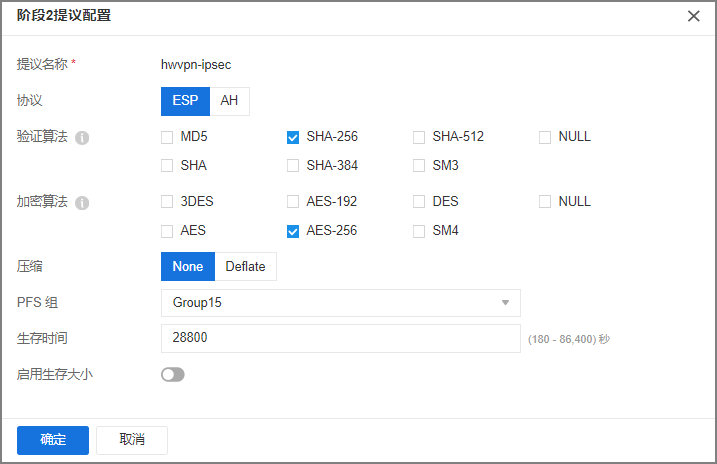Viewport: 717px width, 464px height.
Task: Choose Deflate compression
Action: click(x=246, y=267)
